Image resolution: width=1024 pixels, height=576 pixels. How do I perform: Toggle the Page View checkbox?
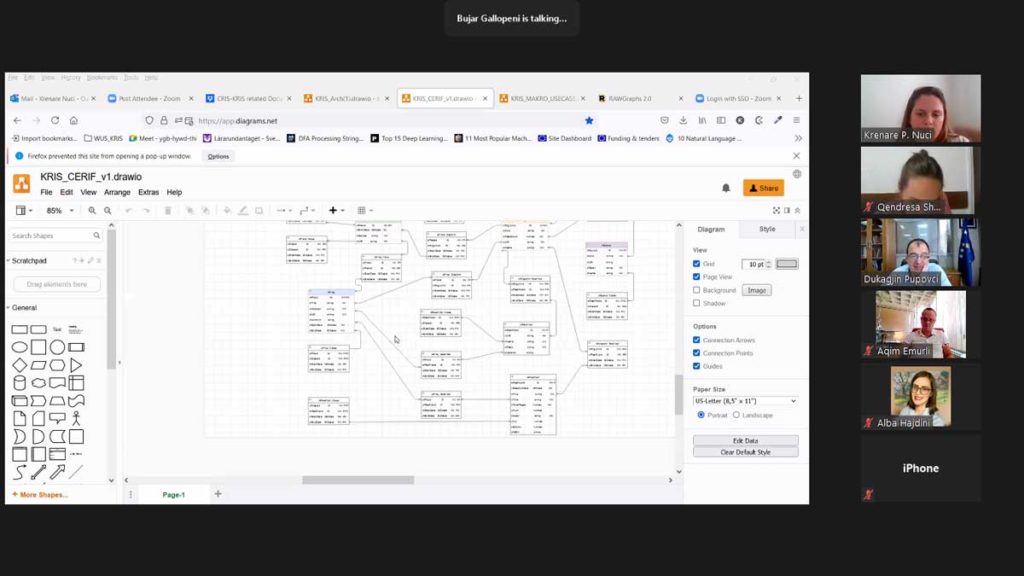(697, 277)
